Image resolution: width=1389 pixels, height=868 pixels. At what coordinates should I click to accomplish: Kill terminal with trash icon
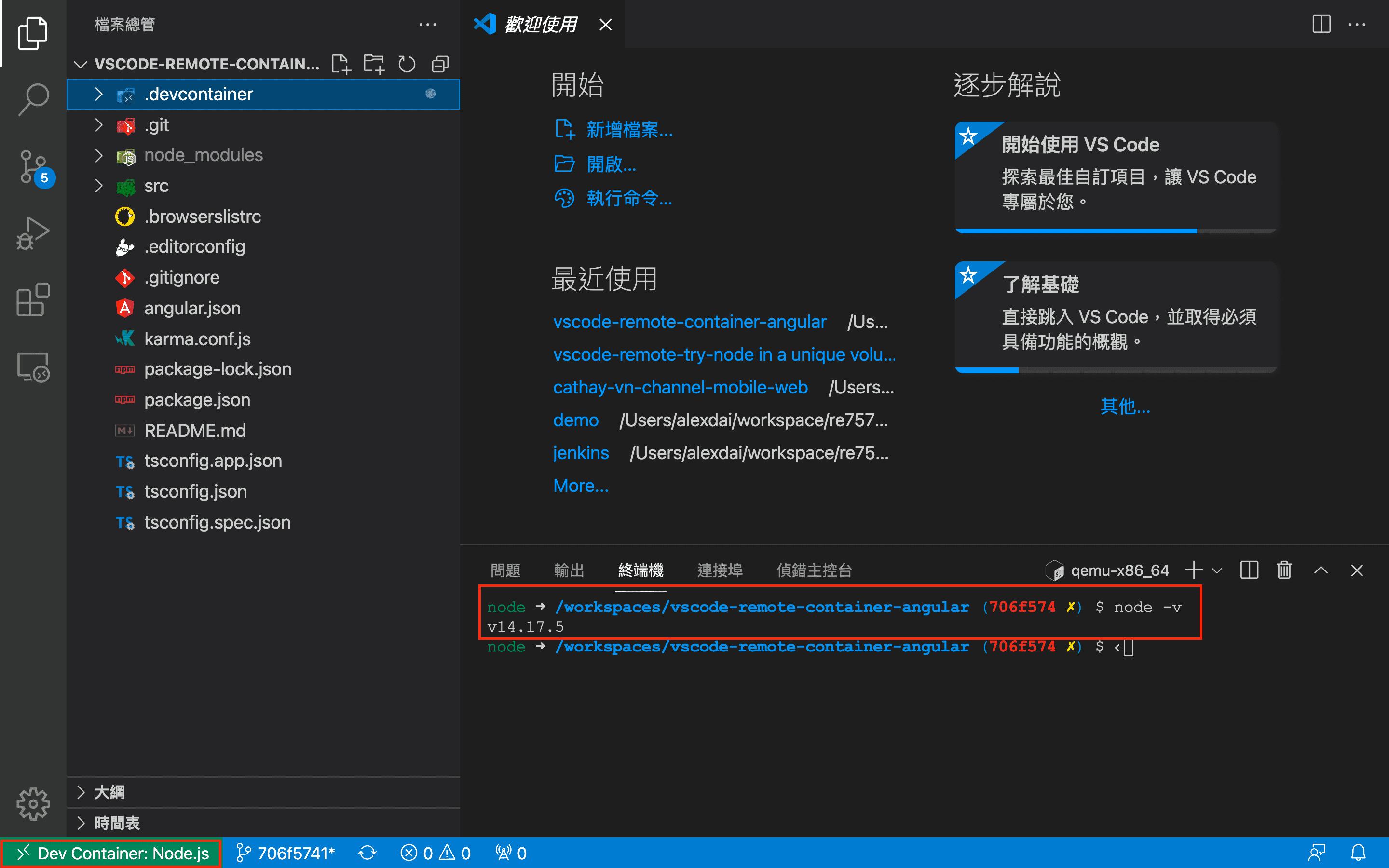pos(1284,570)
